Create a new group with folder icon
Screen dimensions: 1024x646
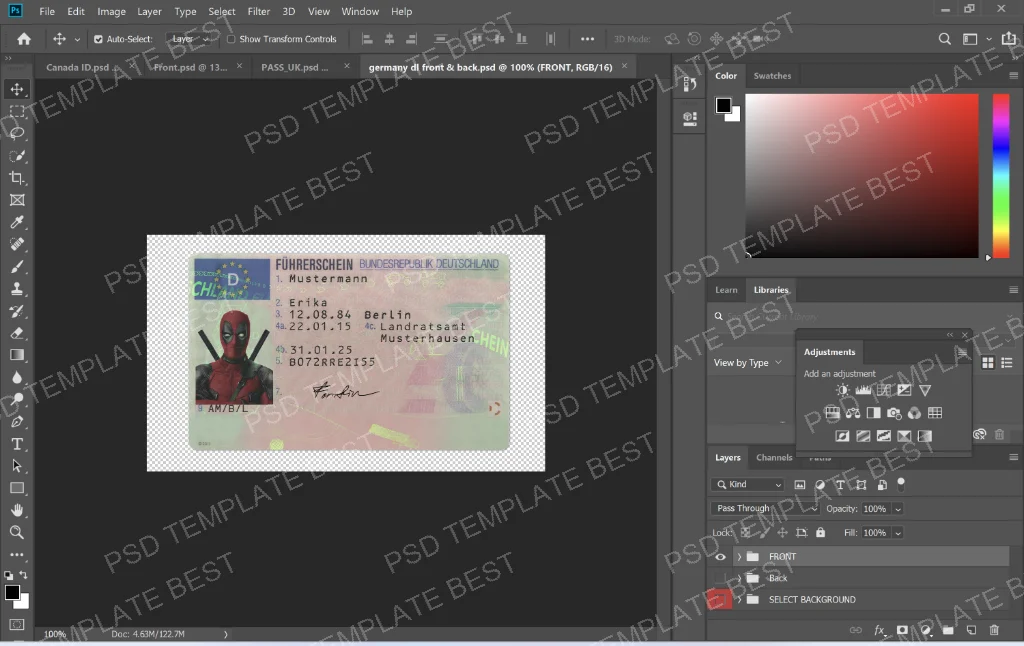point(948,630)
